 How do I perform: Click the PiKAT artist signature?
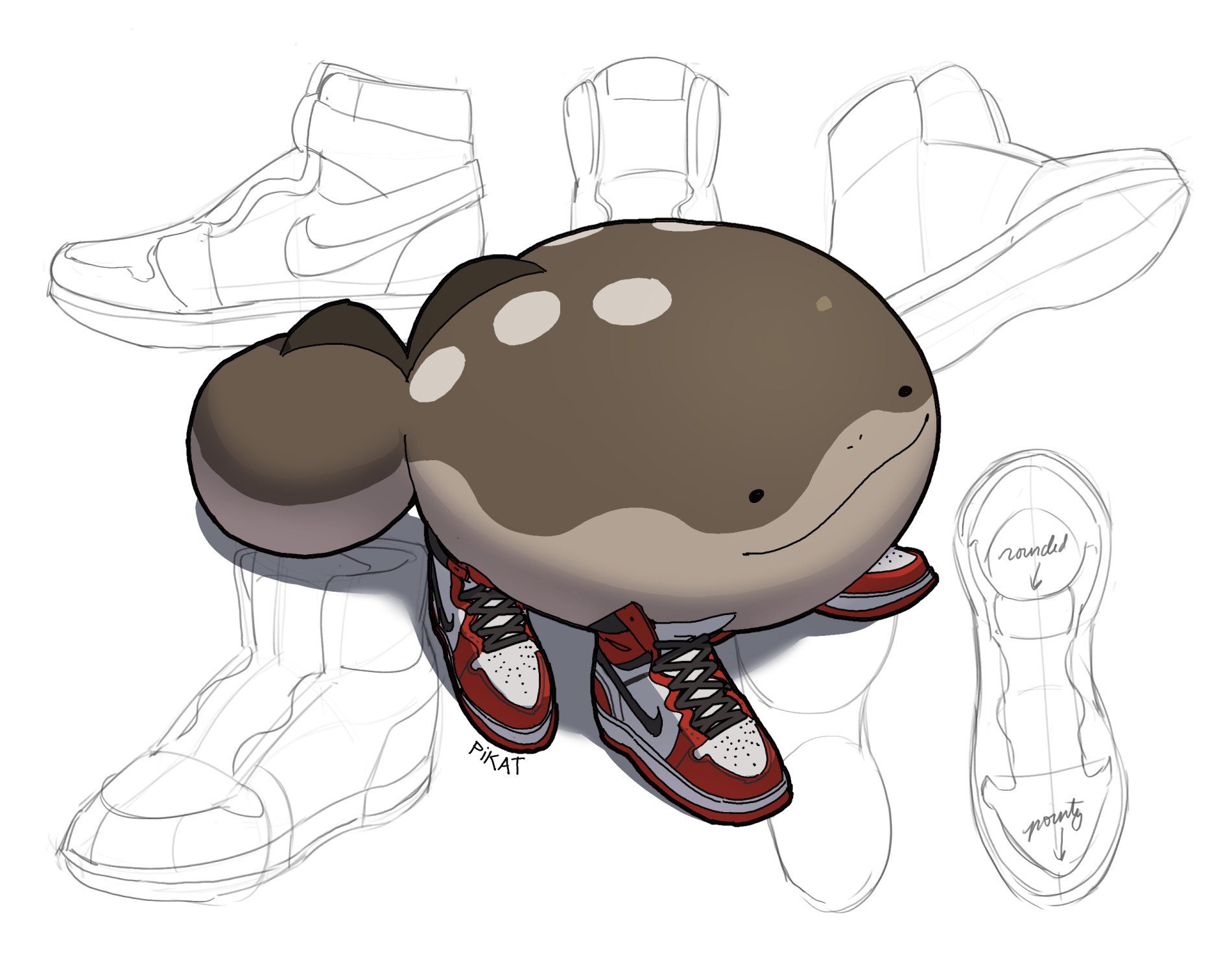496,758
